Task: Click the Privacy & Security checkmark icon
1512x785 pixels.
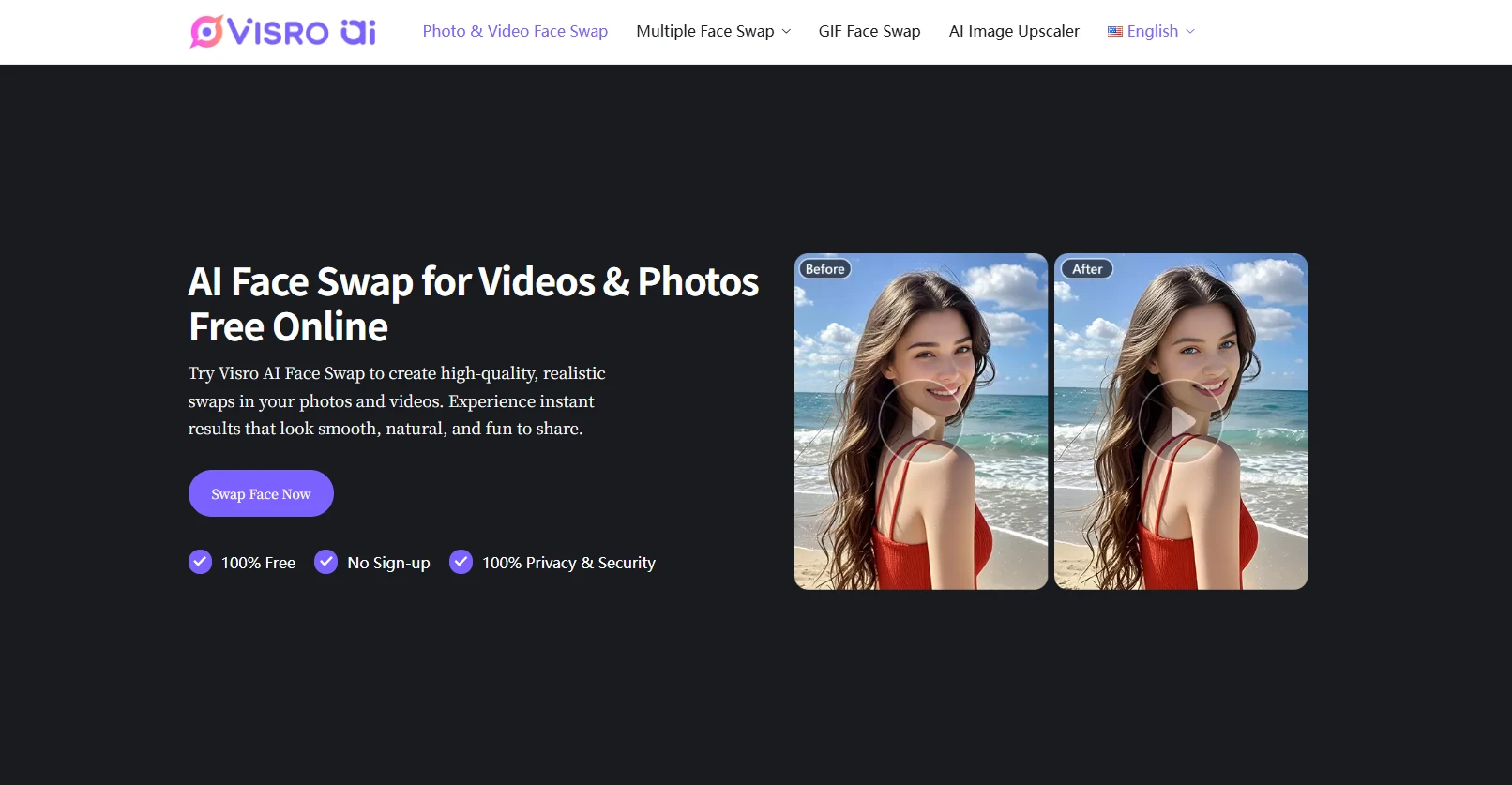Action: (x=461, y=562)
